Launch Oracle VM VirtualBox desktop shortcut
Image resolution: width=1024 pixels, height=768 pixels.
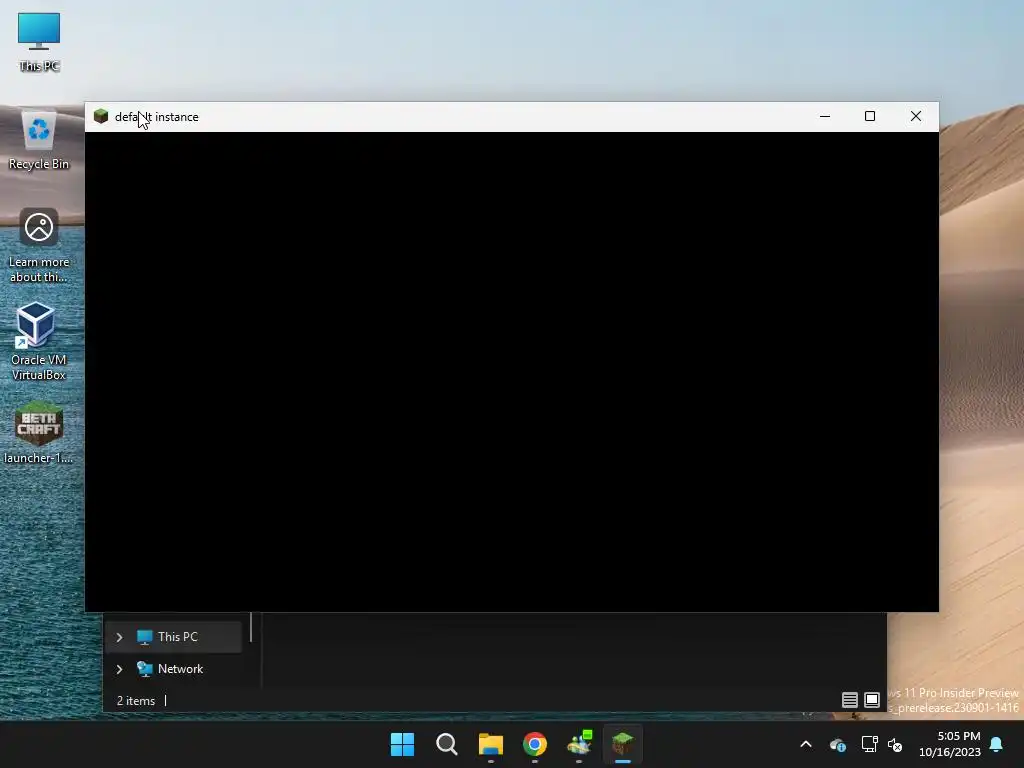tap(39, 341)
